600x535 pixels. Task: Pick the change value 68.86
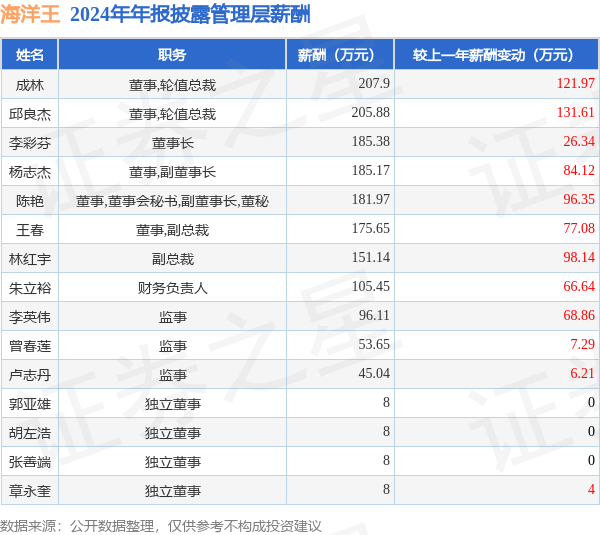(579, 315)
